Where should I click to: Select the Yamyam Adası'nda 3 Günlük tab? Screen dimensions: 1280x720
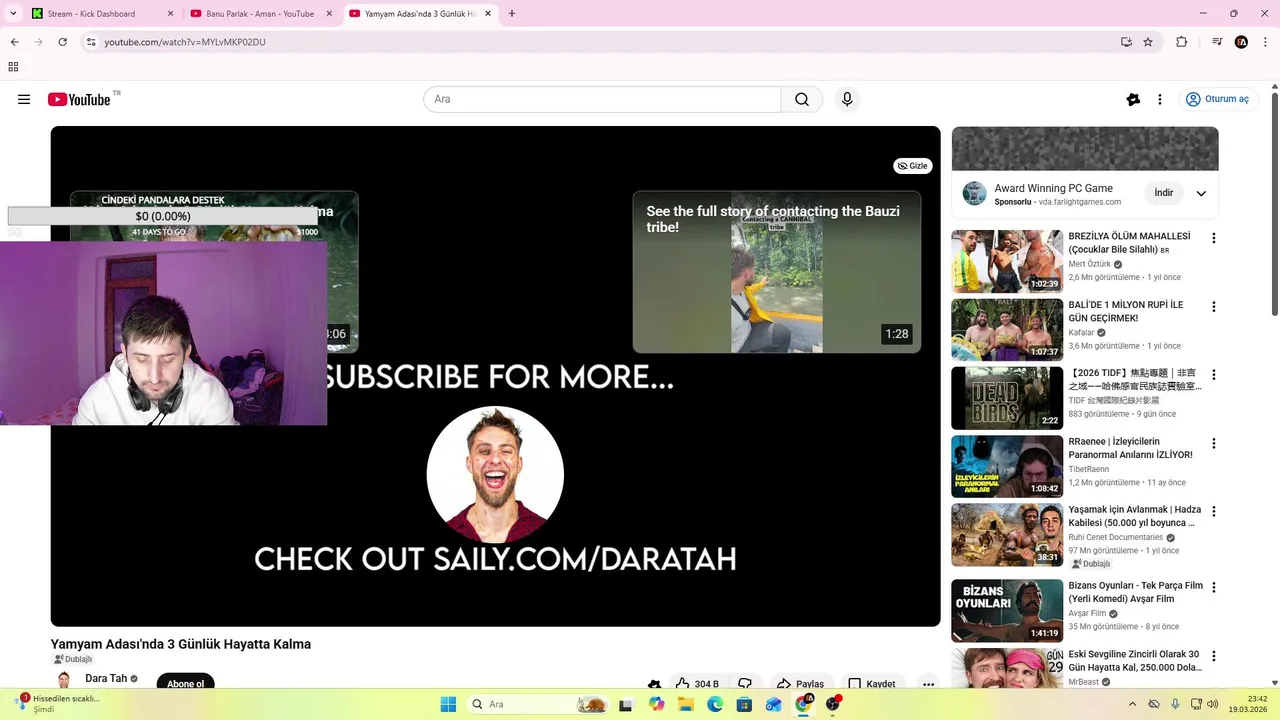420,14
